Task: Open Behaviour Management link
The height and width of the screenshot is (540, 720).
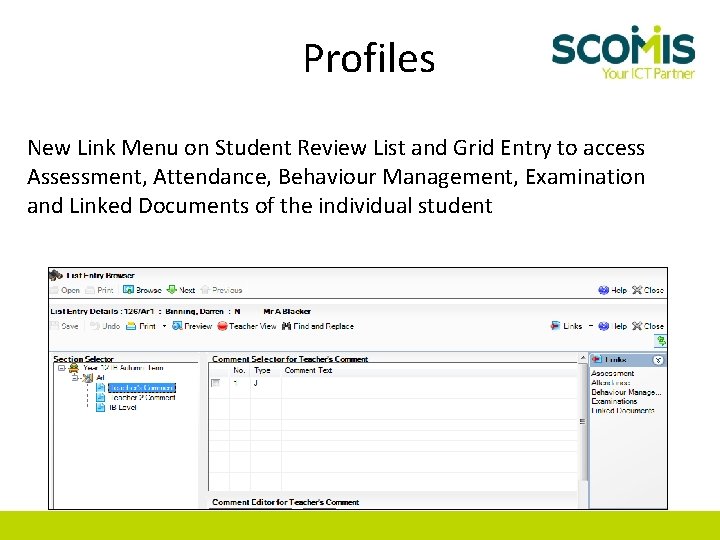Action: (x=626, y=392)
